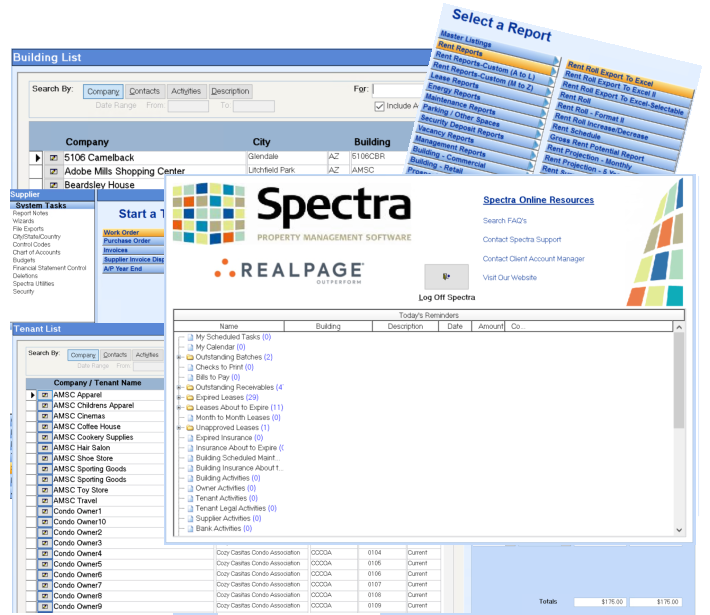Image resolution: width=710 pixels, height=615 pixels.
Task: Open Spectra Utilities system task
Action: pyautogui.click(x=34, y=284)
